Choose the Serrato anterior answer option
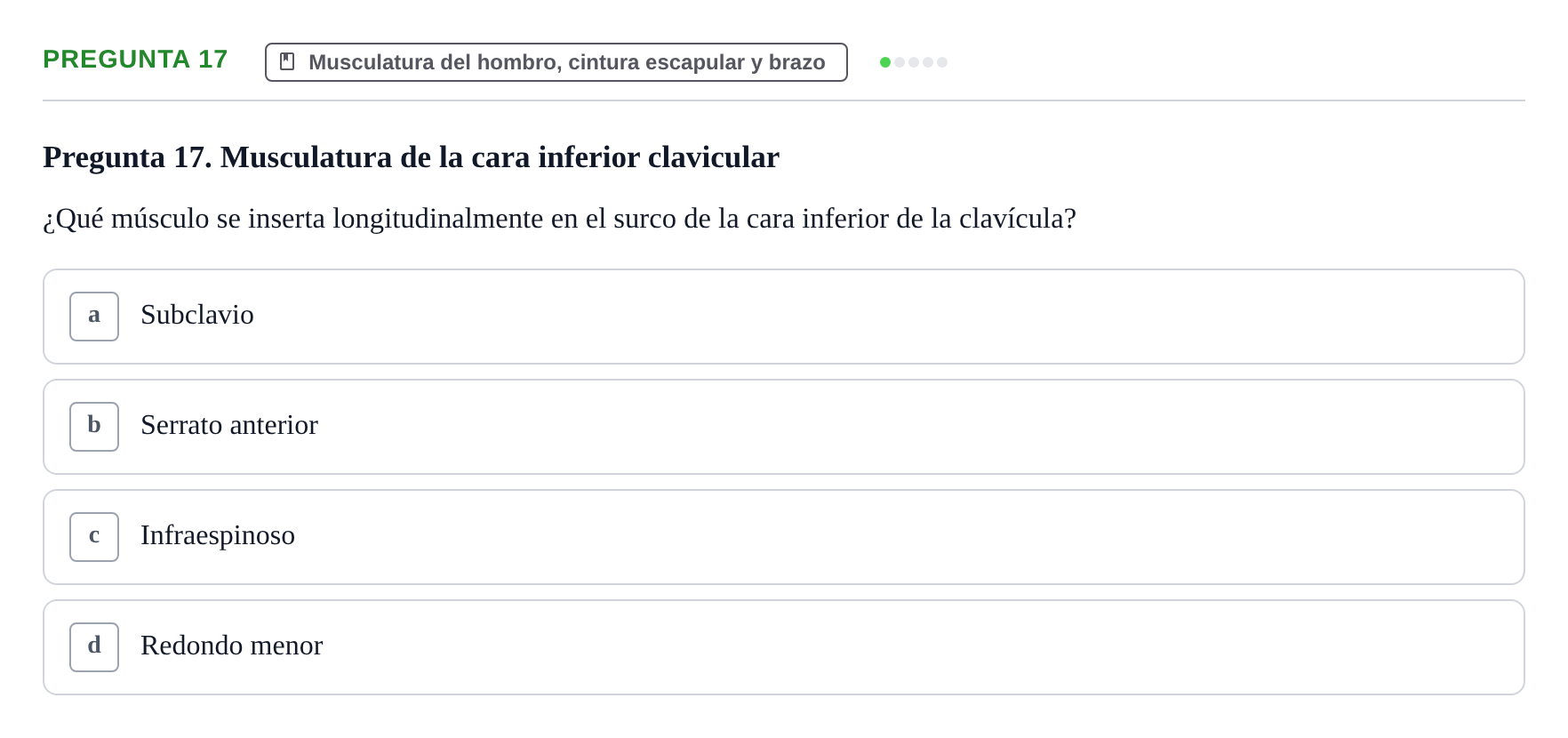Image resolution: width=1568 pixels, height=738 pixels. point(784,427)
